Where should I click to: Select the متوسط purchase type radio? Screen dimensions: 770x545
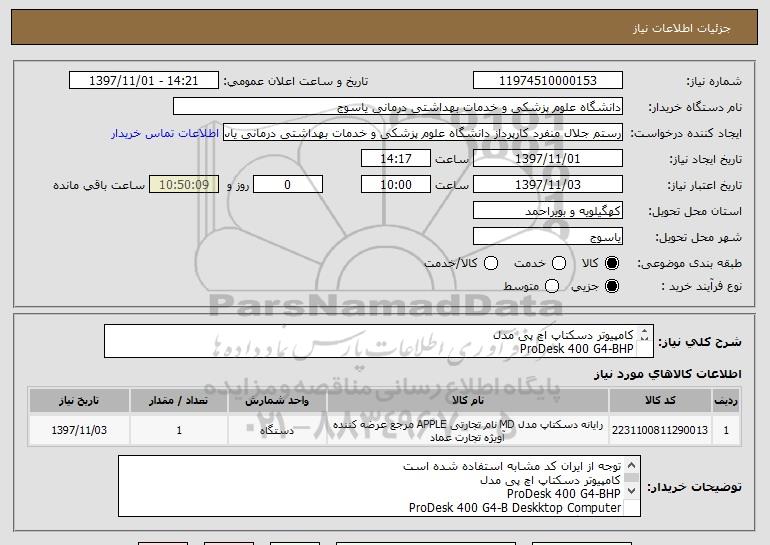pyautogui.click(x=552, y=286)
